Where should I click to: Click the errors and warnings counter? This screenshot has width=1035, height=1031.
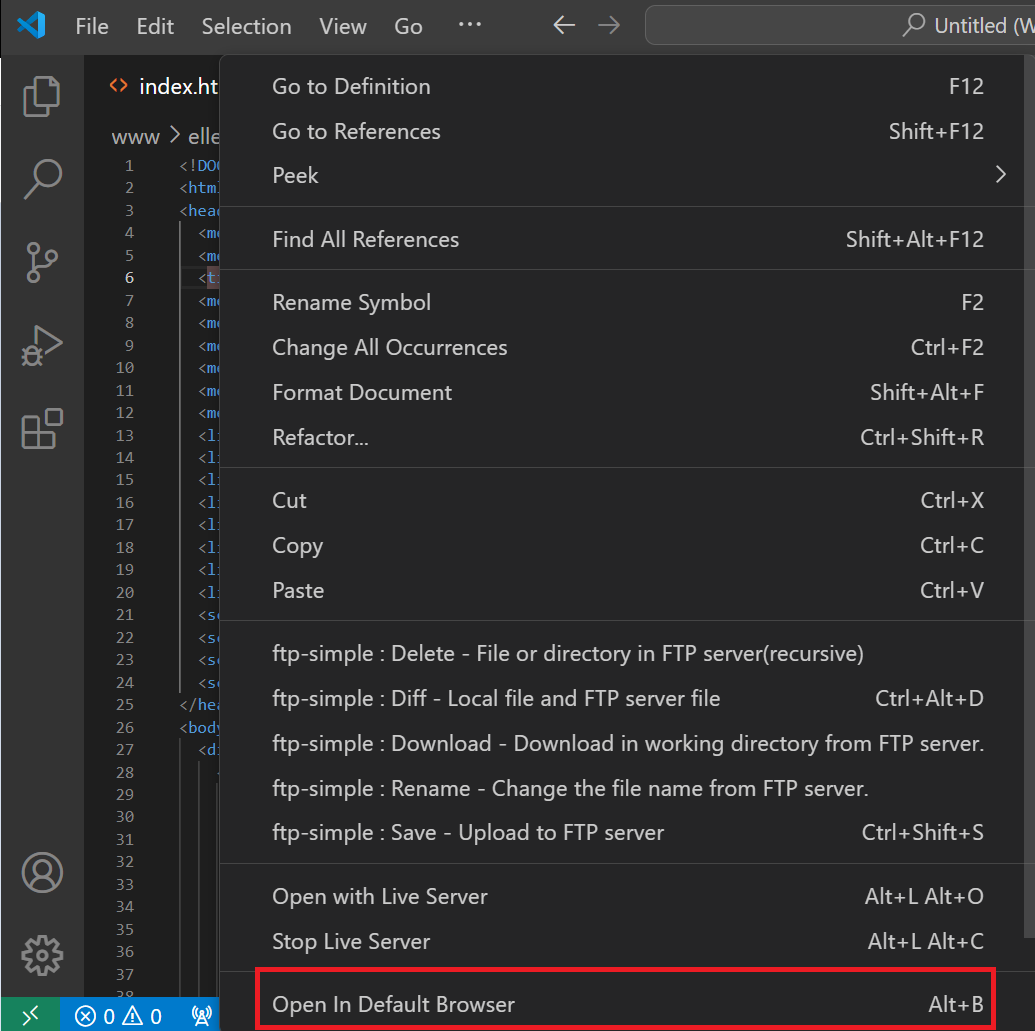pos(120,1015)
